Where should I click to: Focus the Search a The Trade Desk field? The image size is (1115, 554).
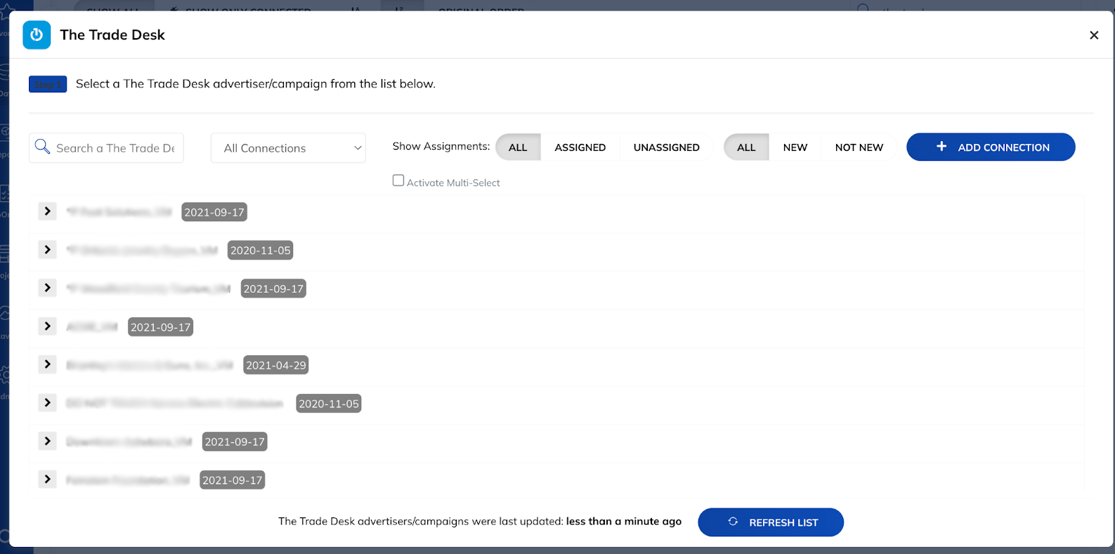106,148
